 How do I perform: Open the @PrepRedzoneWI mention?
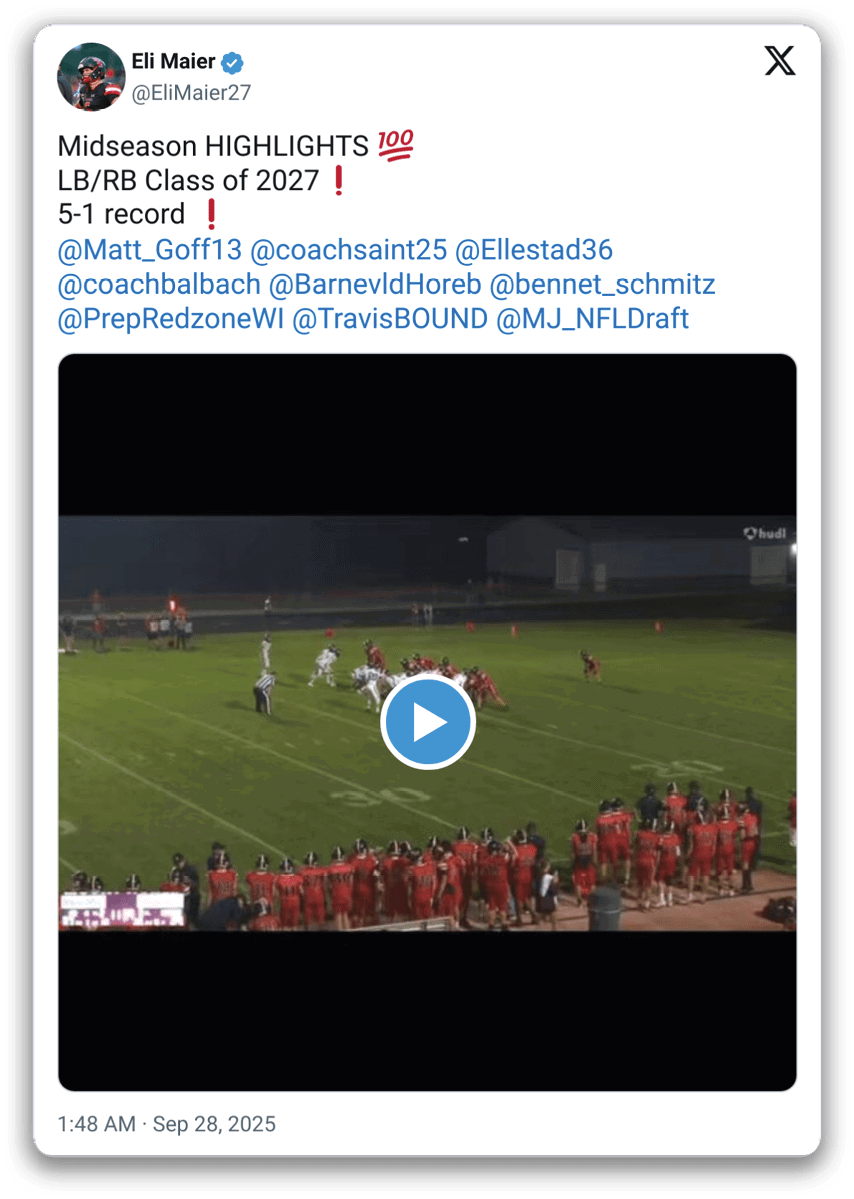pos(171,319)
